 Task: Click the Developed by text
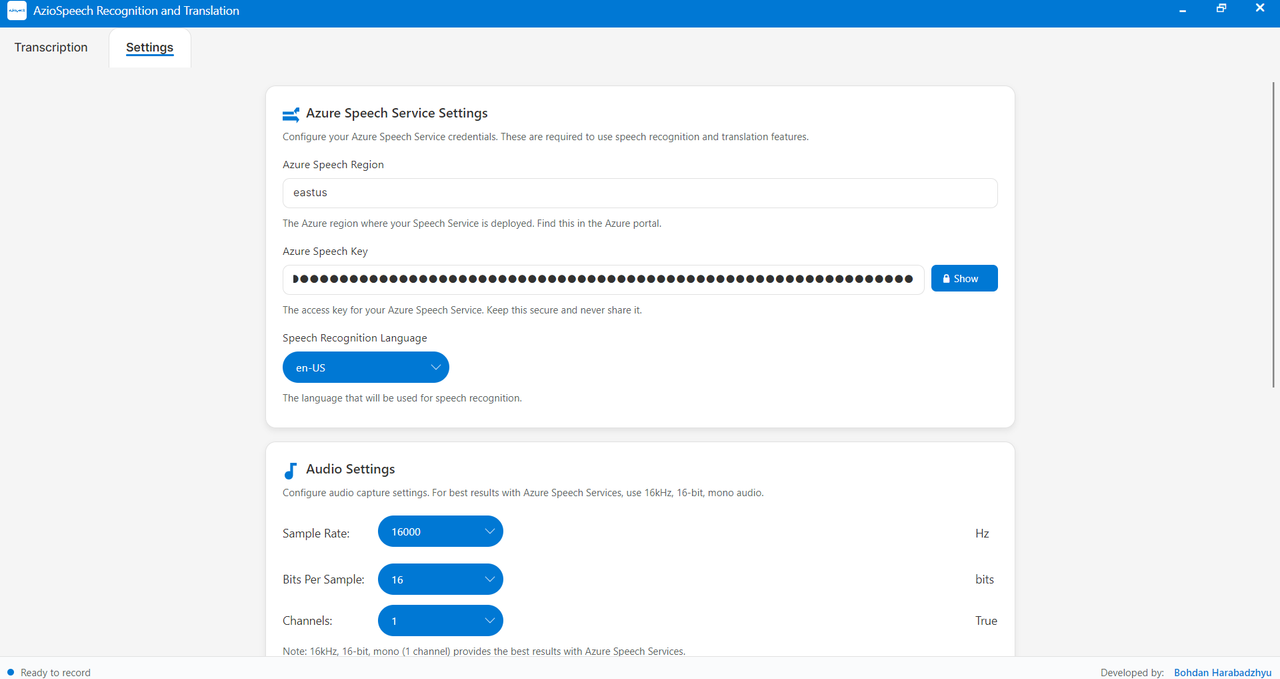point(1132,673)
